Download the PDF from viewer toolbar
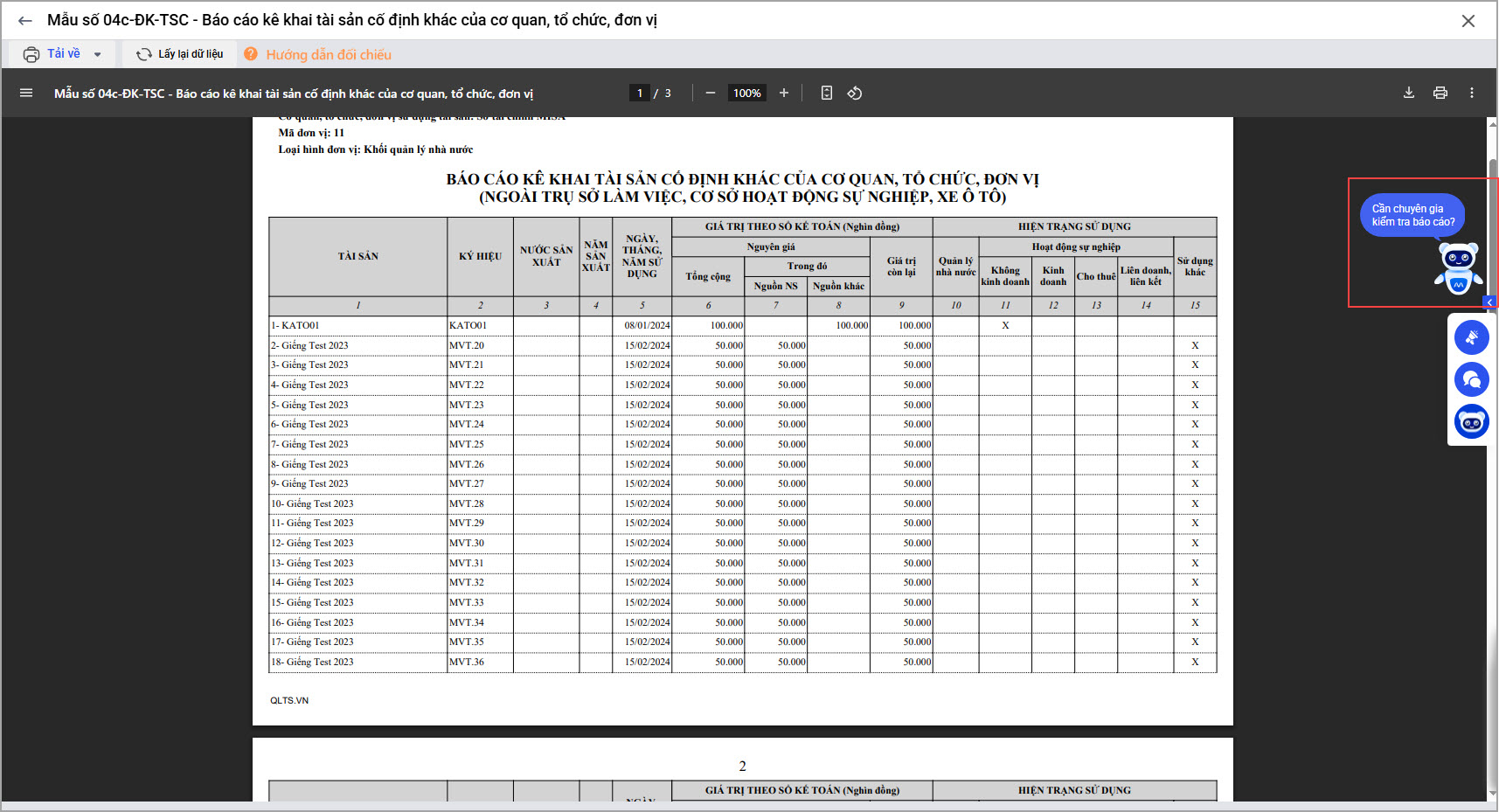Image resolution: width=1499 pixels, height=812 pixels. 1409,93
